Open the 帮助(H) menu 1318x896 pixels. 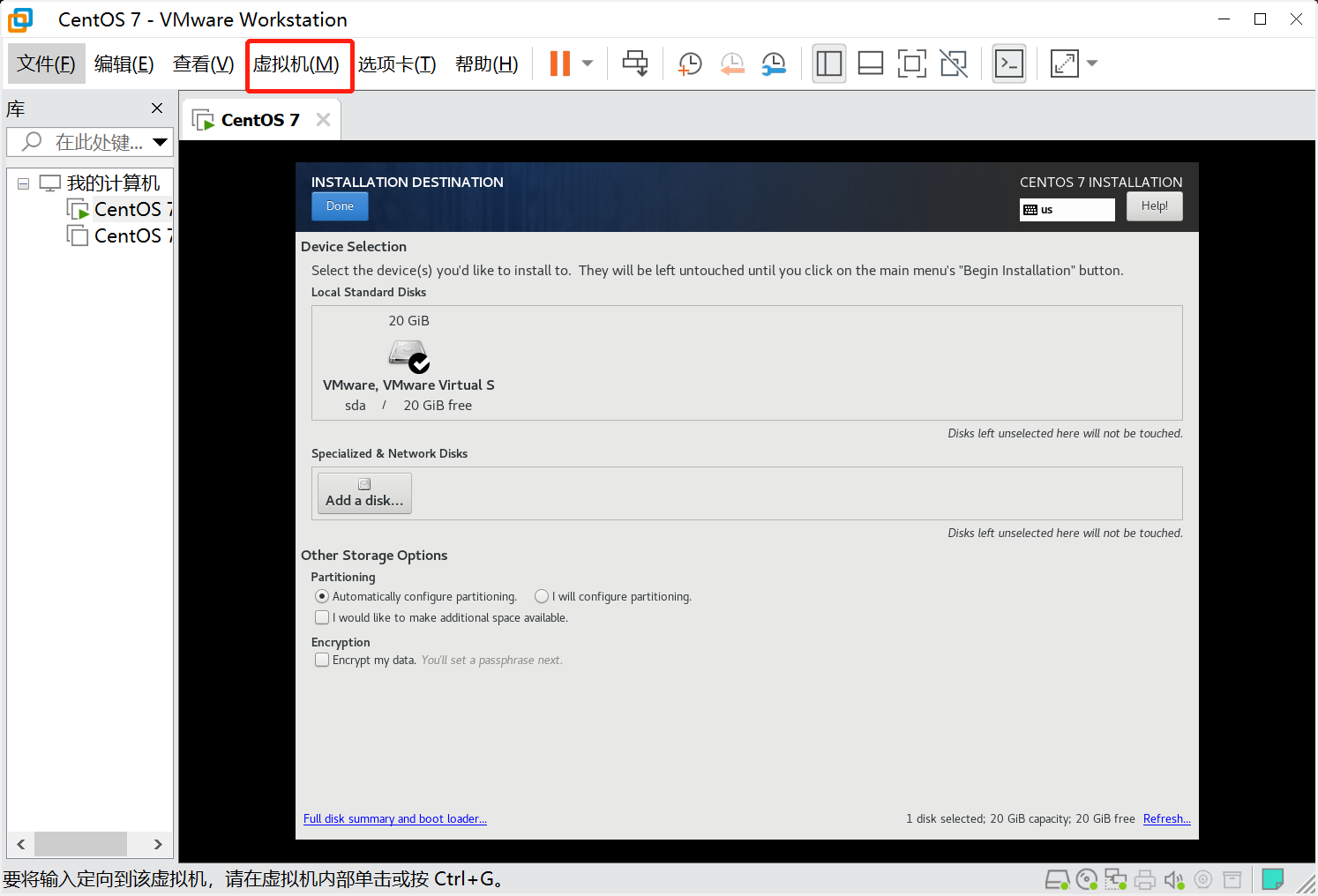[x=487, y=64]
